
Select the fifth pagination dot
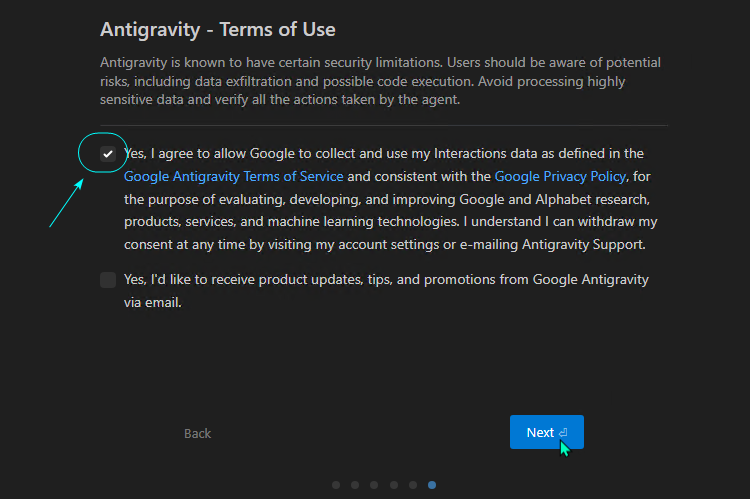point(413,485)
